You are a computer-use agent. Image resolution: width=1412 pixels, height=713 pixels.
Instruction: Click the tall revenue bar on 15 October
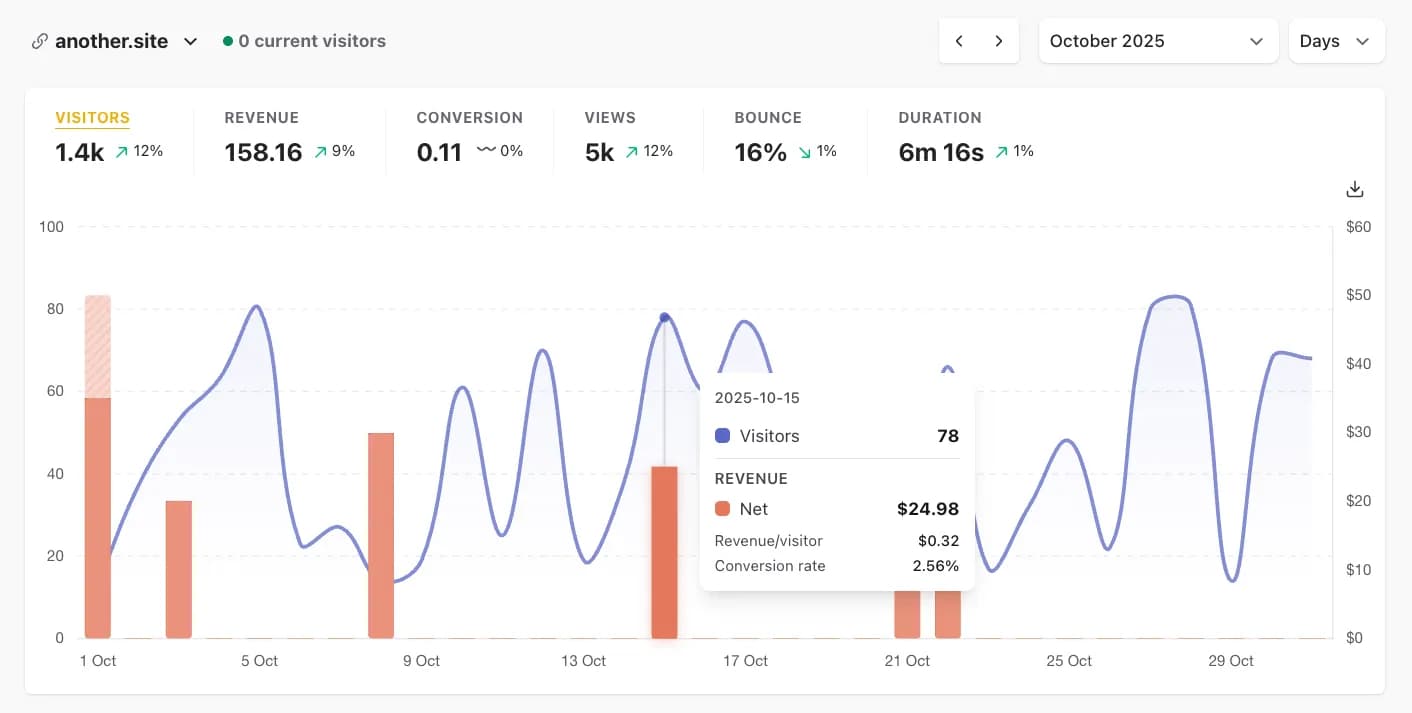pyautogui.click(x=664, y=550)
